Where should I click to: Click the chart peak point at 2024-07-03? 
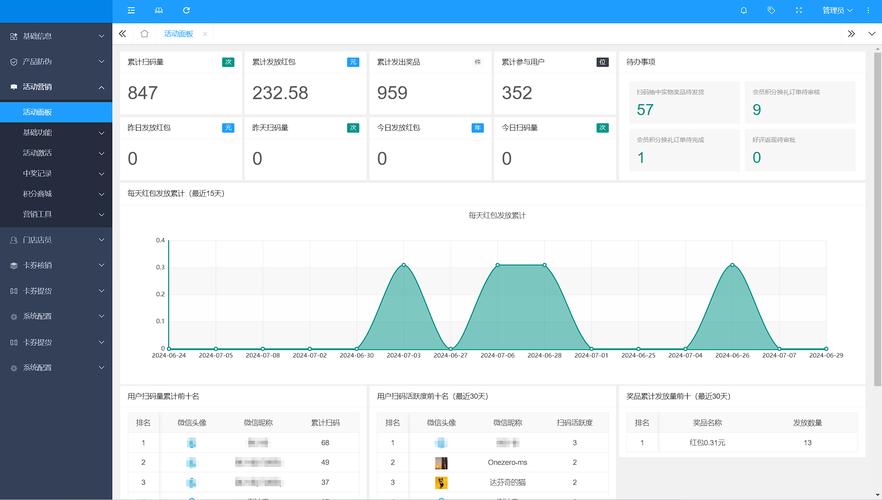(404, 264)
